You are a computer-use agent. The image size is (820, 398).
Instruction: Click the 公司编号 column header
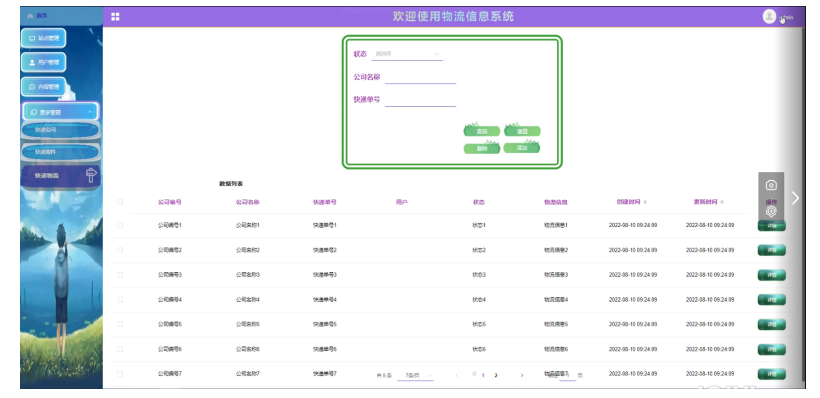(x=169, y=202)
